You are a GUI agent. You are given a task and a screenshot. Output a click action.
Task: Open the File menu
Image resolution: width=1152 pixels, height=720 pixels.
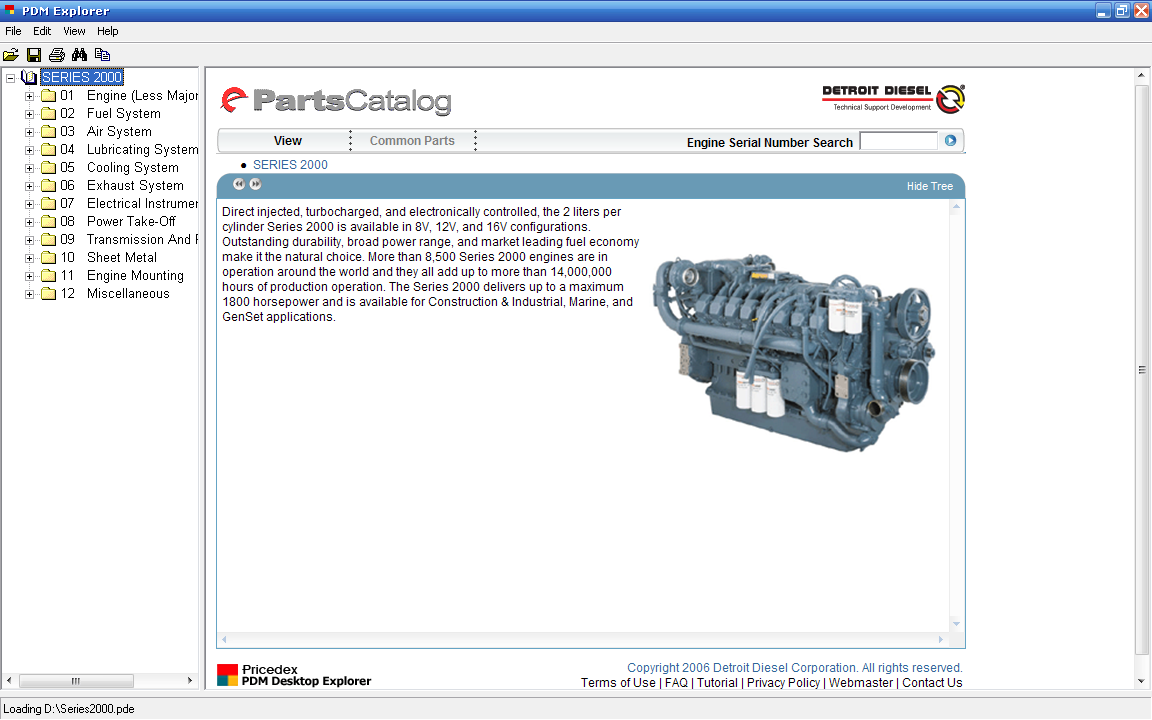pos(13,31)
